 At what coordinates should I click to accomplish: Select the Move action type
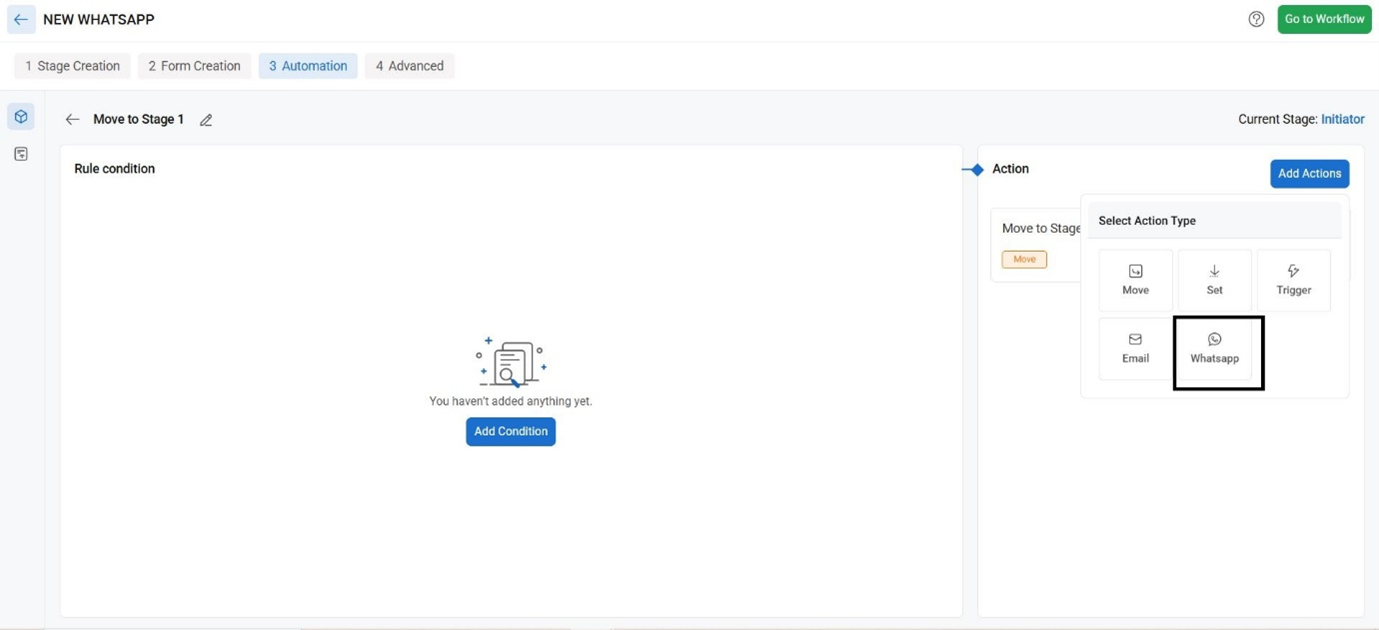(x=1135, y=280)
